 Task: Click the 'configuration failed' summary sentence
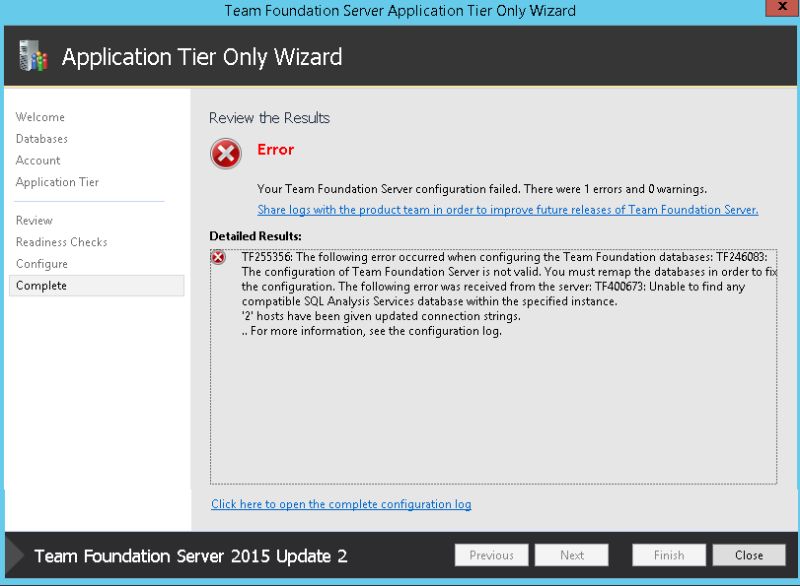(482, 189)
